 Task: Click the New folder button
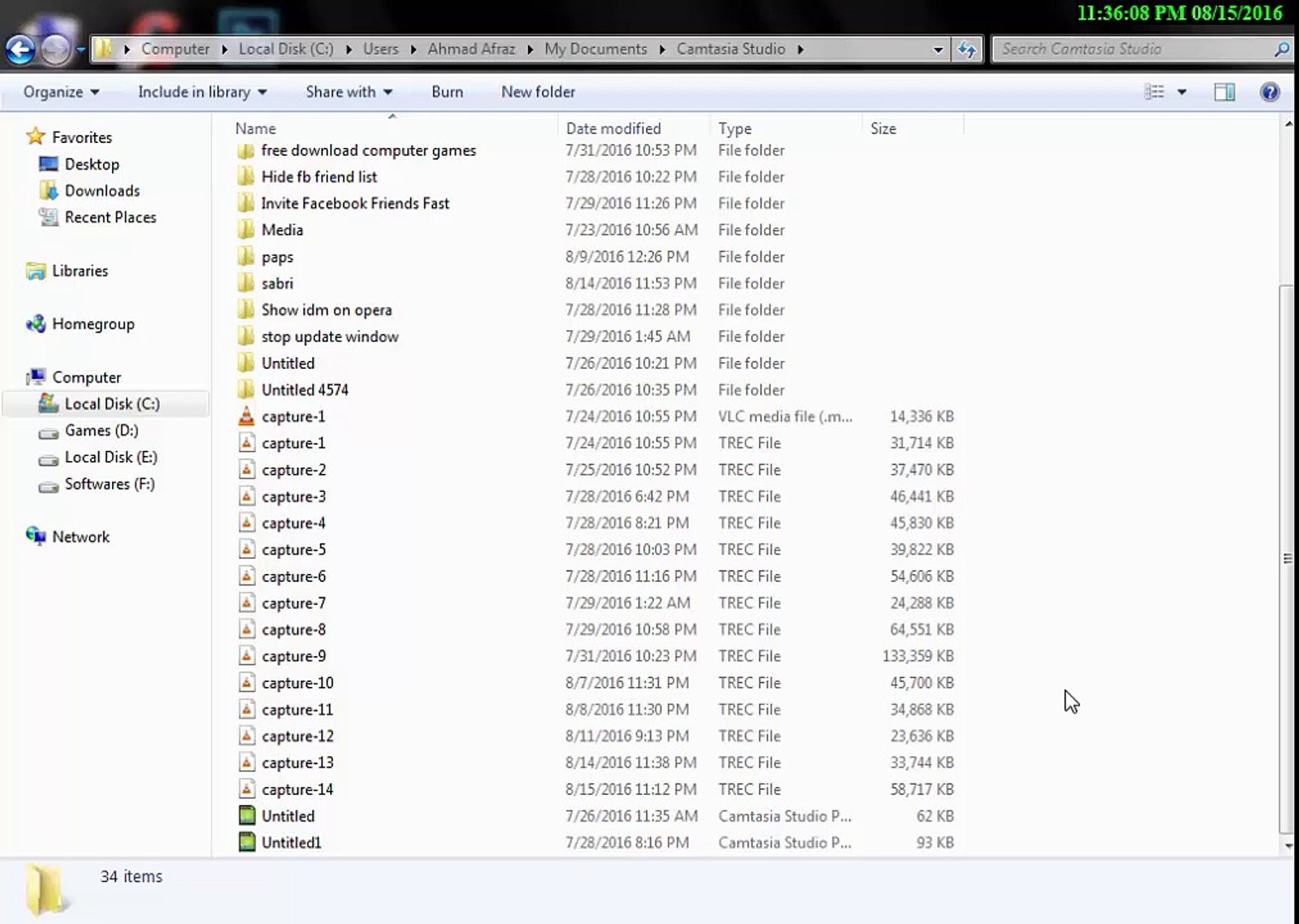coord(538,92)
